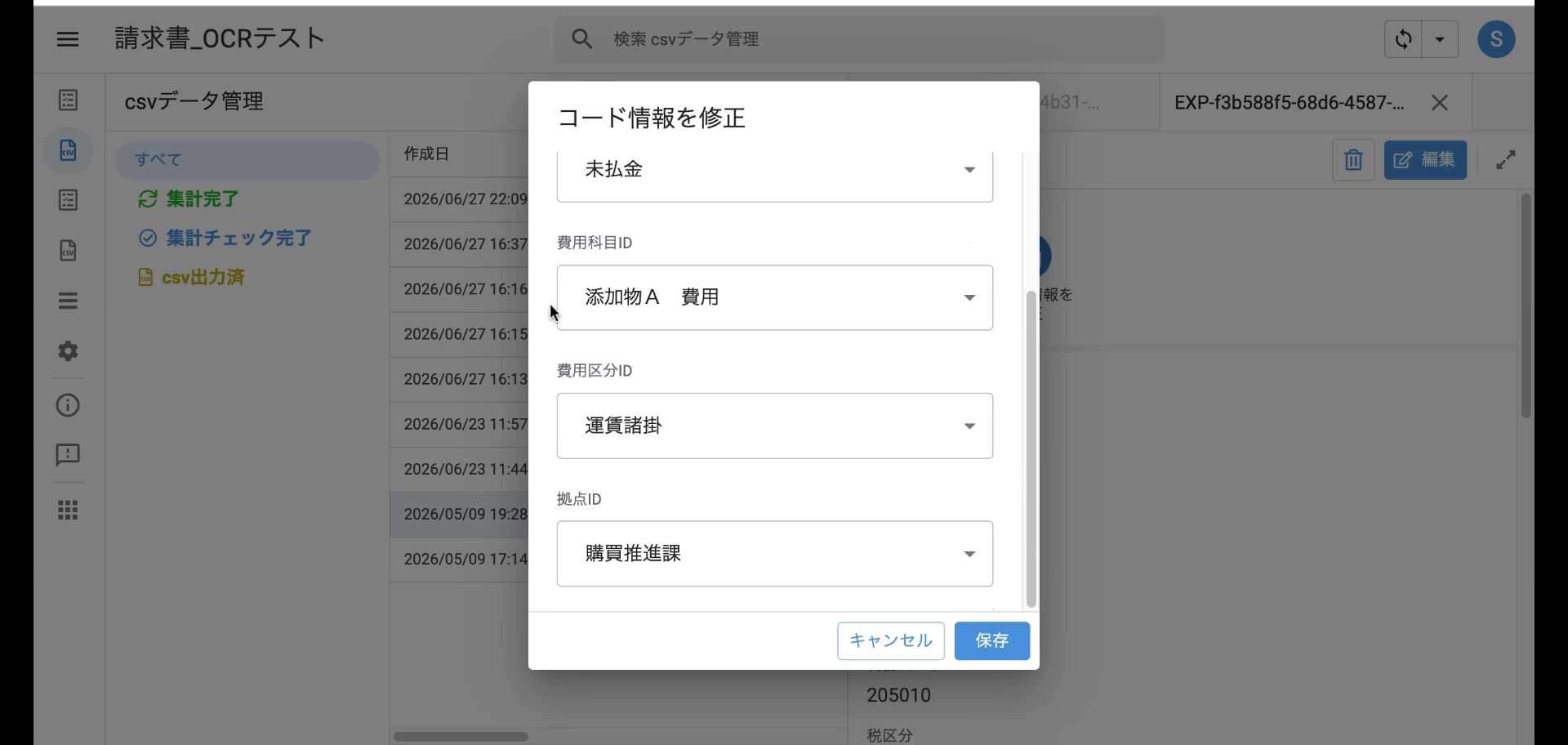Viewport: 1568px width, 745px height.
Task: Click the search csvデータ管理 field
Action: coord(859,39)
